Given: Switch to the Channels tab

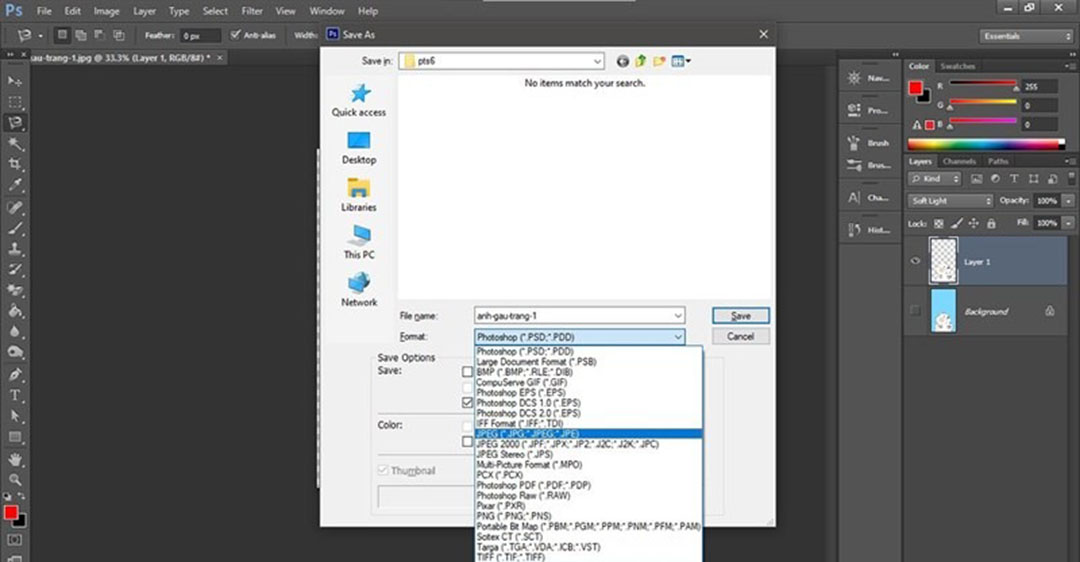Looking at the screenshot, I should point(959,161).
